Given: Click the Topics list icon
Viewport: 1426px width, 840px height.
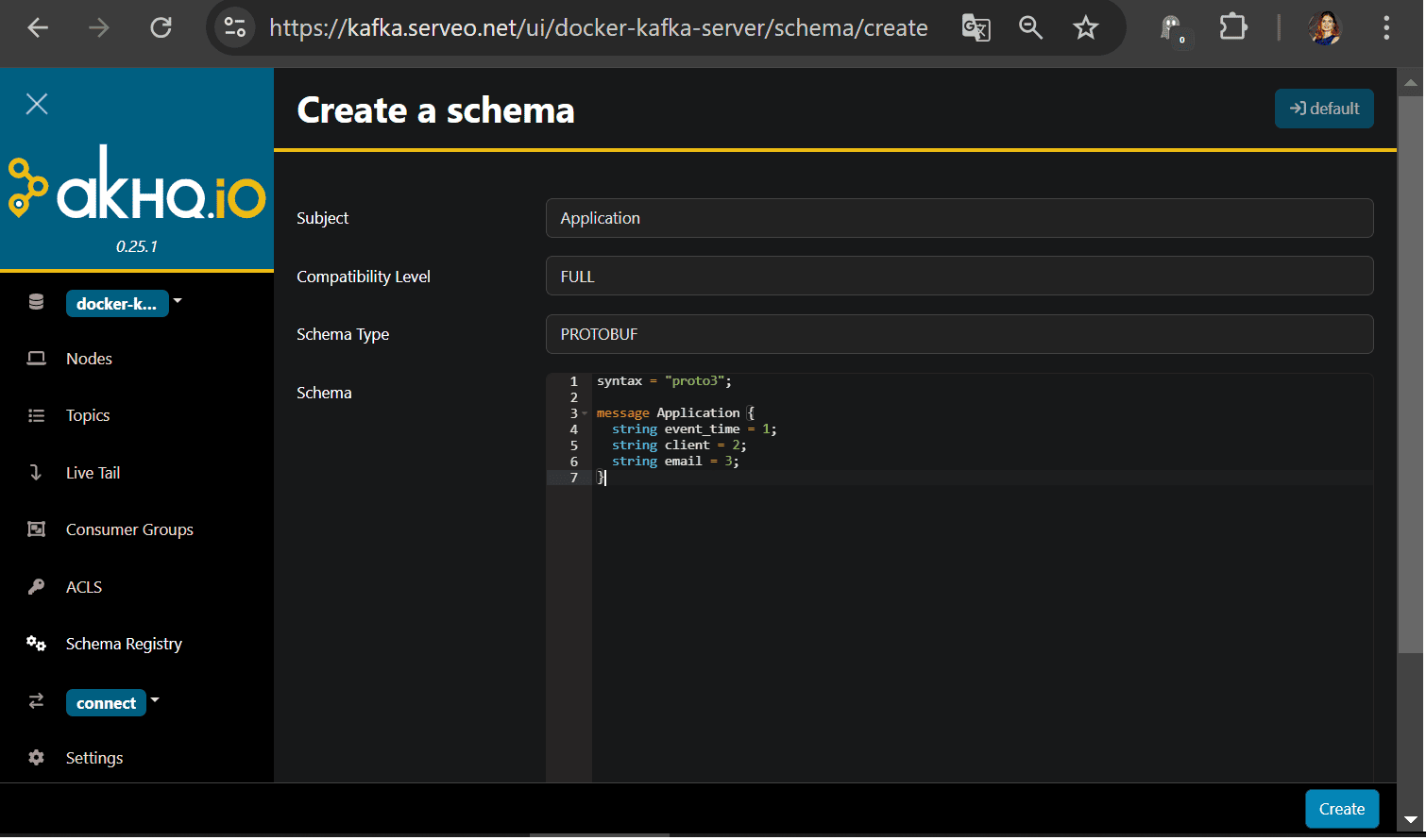Looking at the screenshot, I should (x=37, y=415).
